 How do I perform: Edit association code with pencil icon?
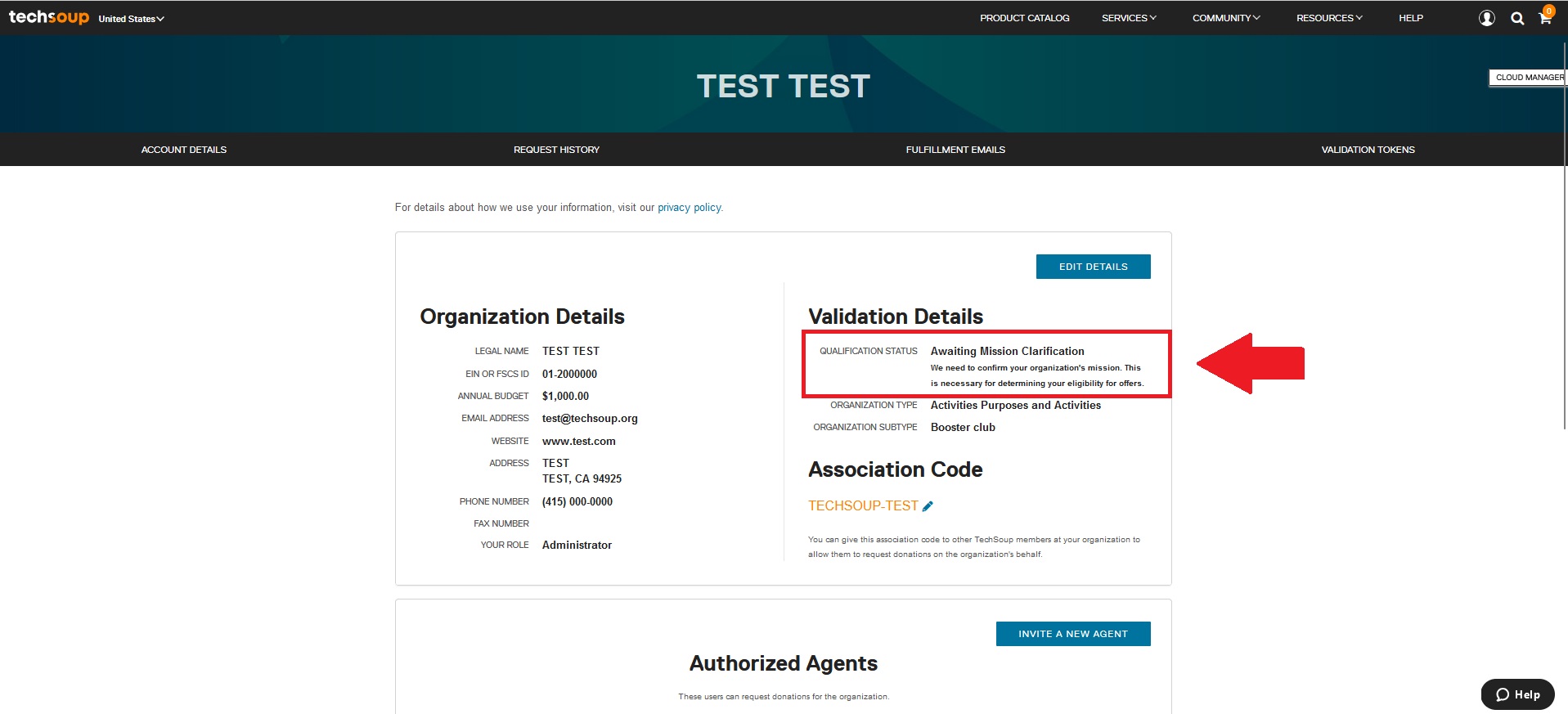928,506
